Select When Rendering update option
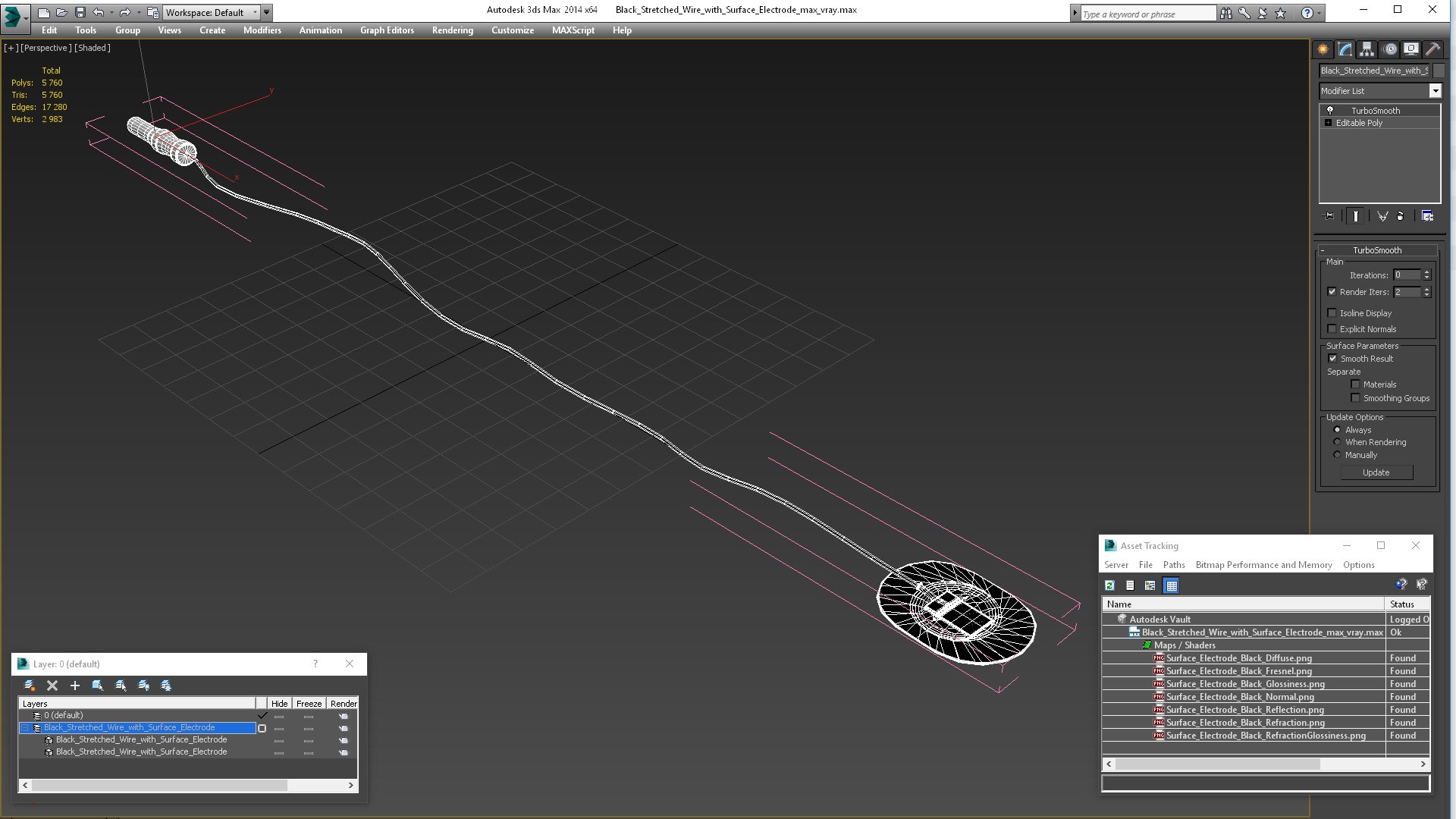The width and height of the screenshot is (1456, 819). (1337, 442)
